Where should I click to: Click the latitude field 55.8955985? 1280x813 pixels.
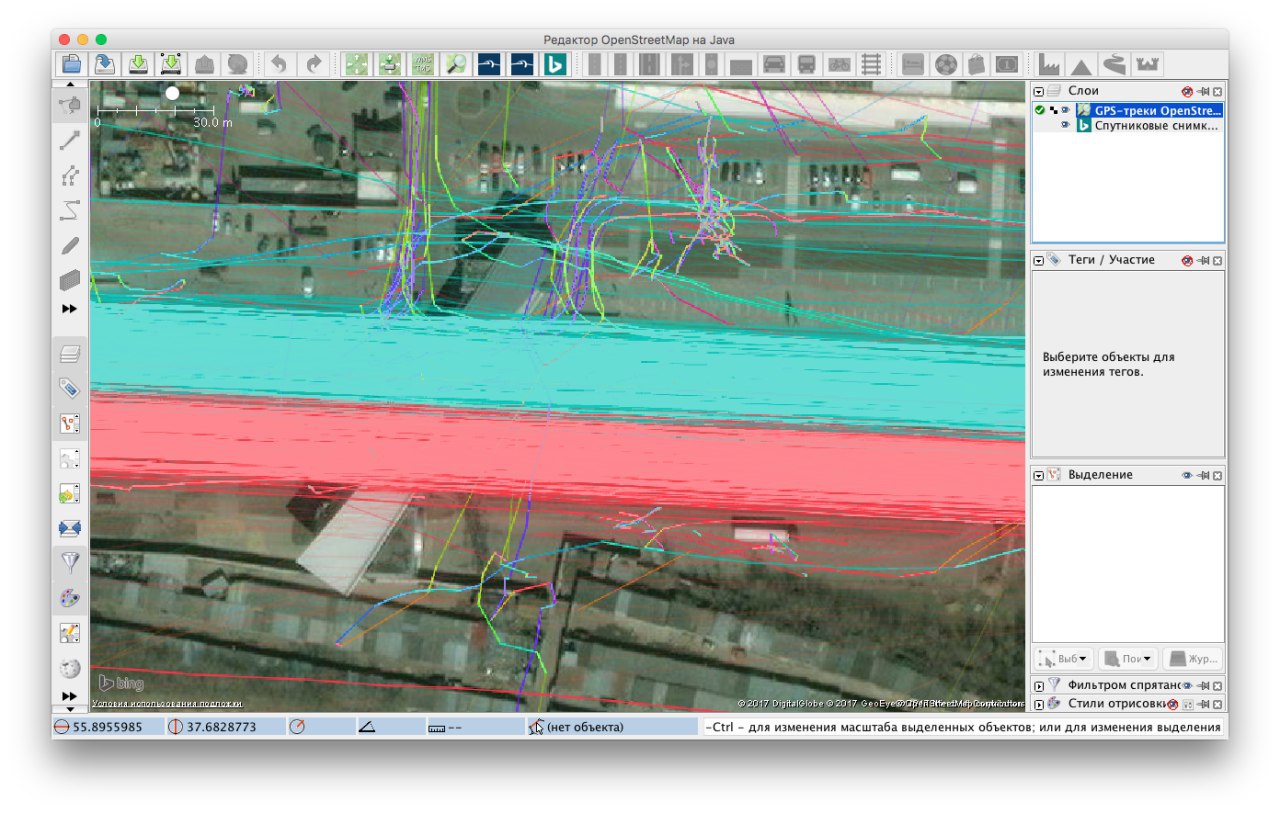(109, 727)
